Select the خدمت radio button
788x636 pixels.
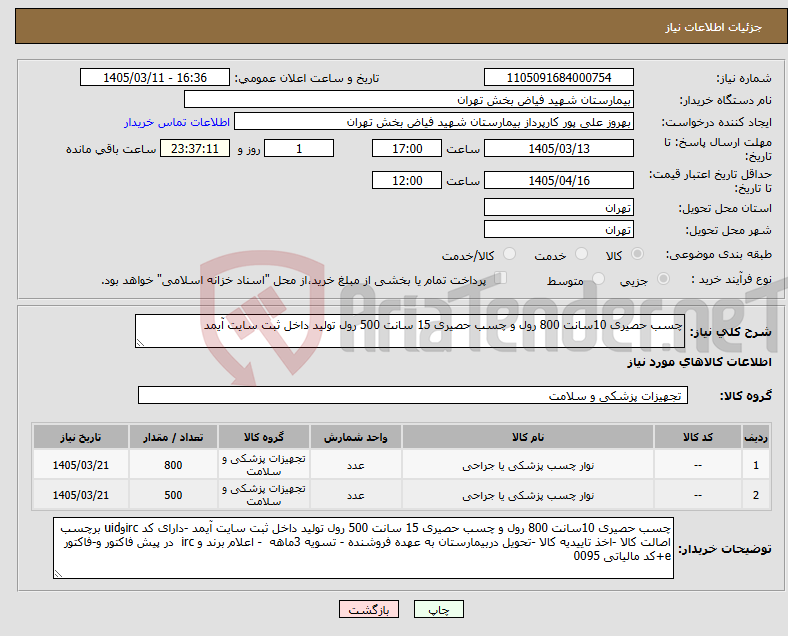click(x=581, y=254)
